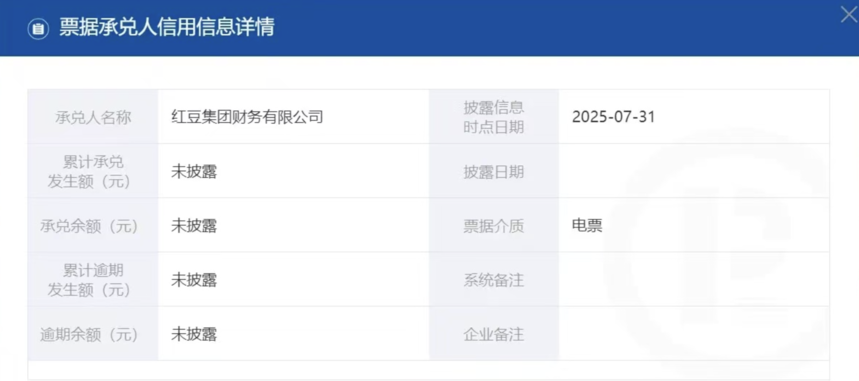Click the 系统备注 label cell

[x=494, y=280]
